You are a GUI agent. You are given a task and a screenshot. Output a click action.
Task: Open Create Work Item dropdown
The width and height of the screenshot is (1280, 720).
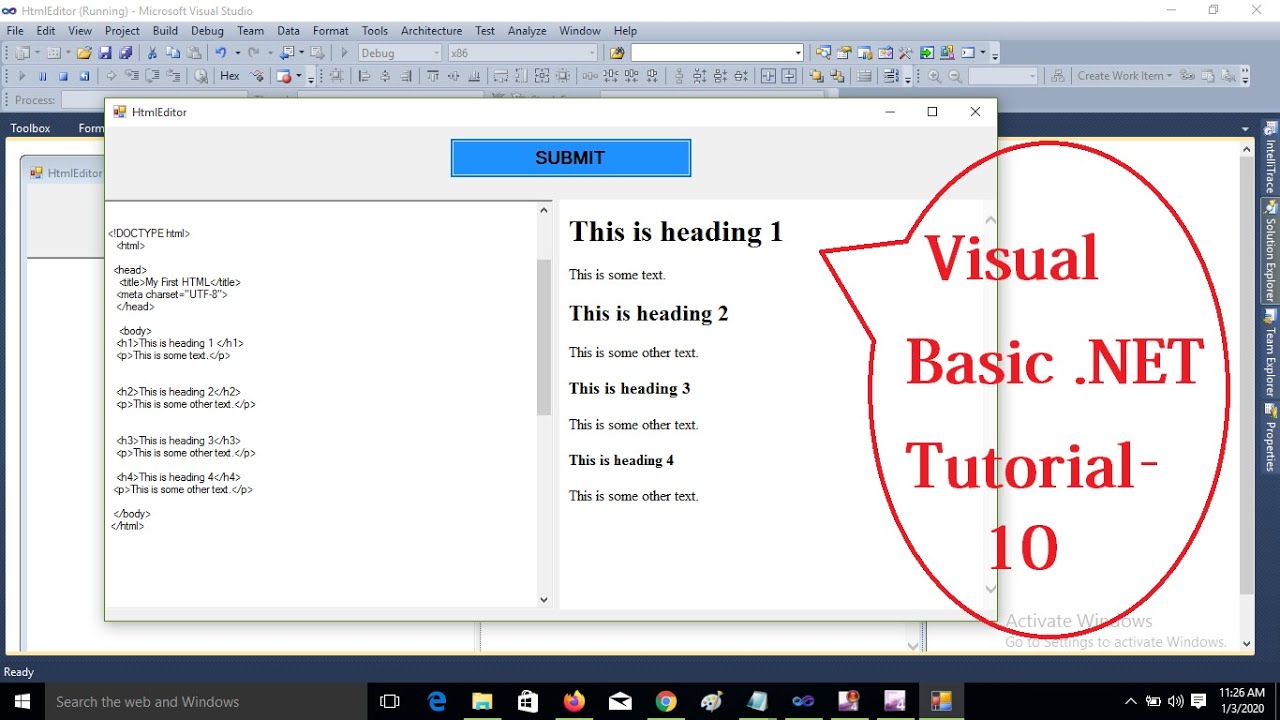point(1124,76)
